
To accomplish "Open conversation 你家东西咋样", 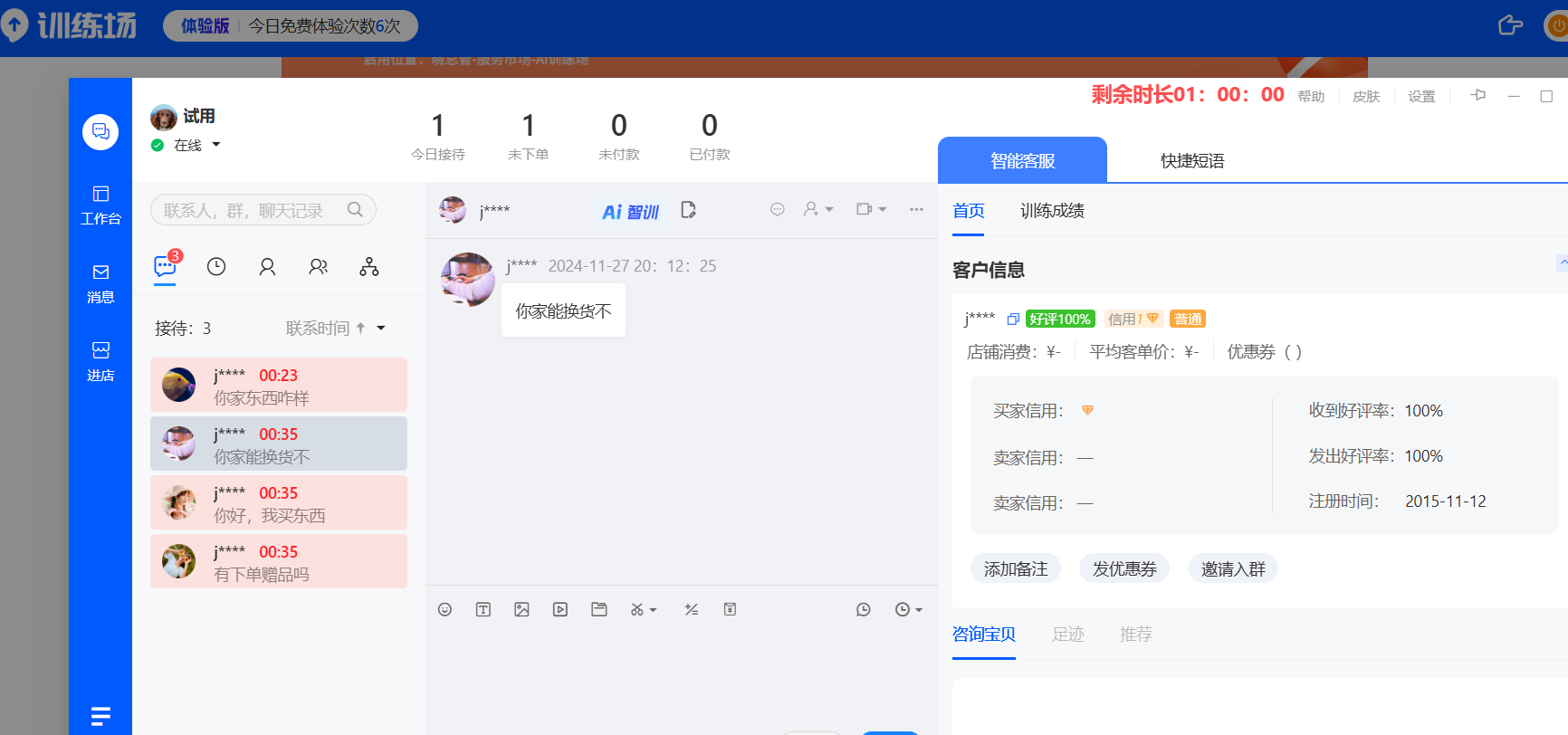I will coord(279,385).
